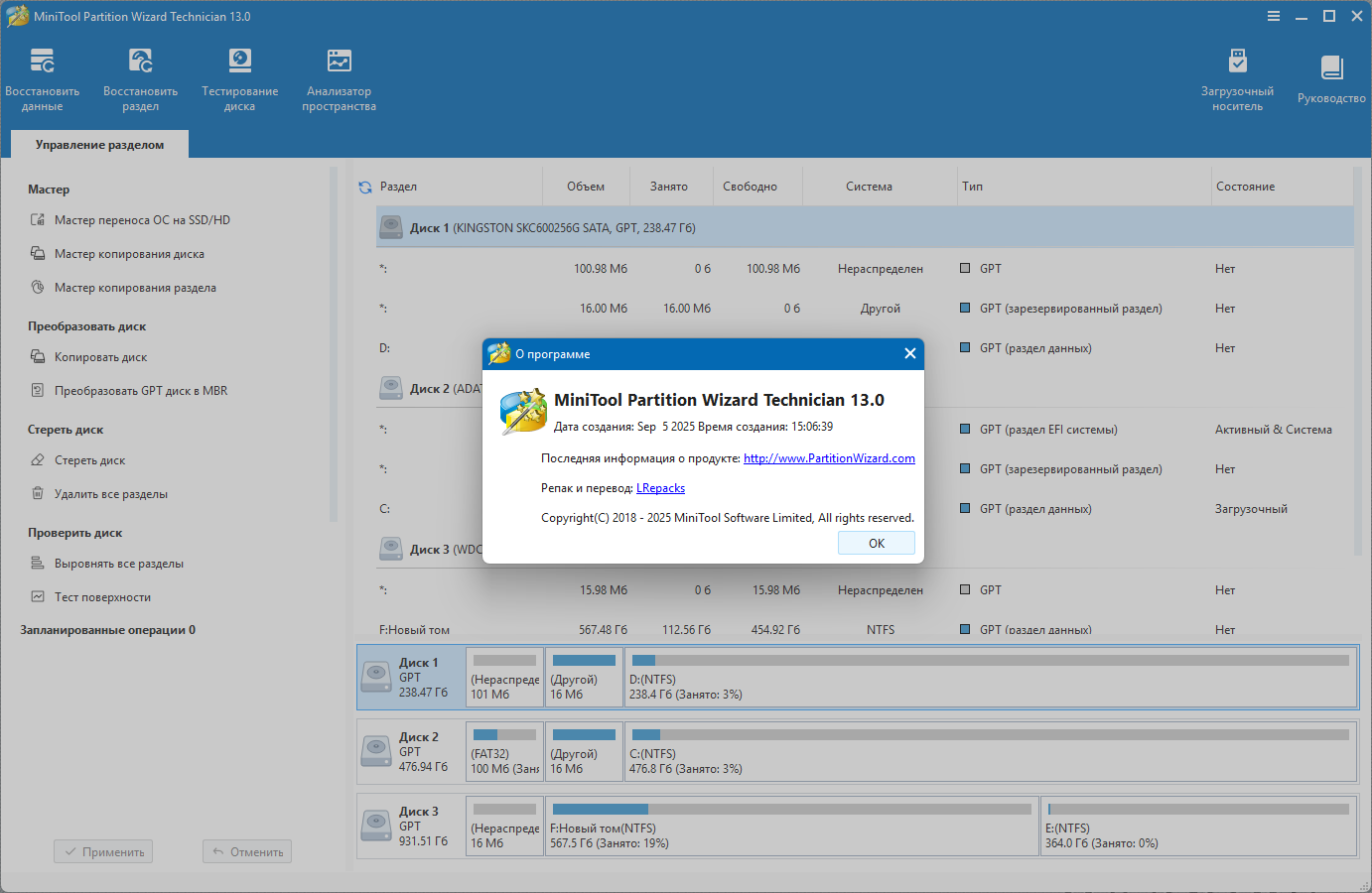This screenshot has width=1372, height=893.
Task: Click the Отменить button
Action: pos(247,851)
